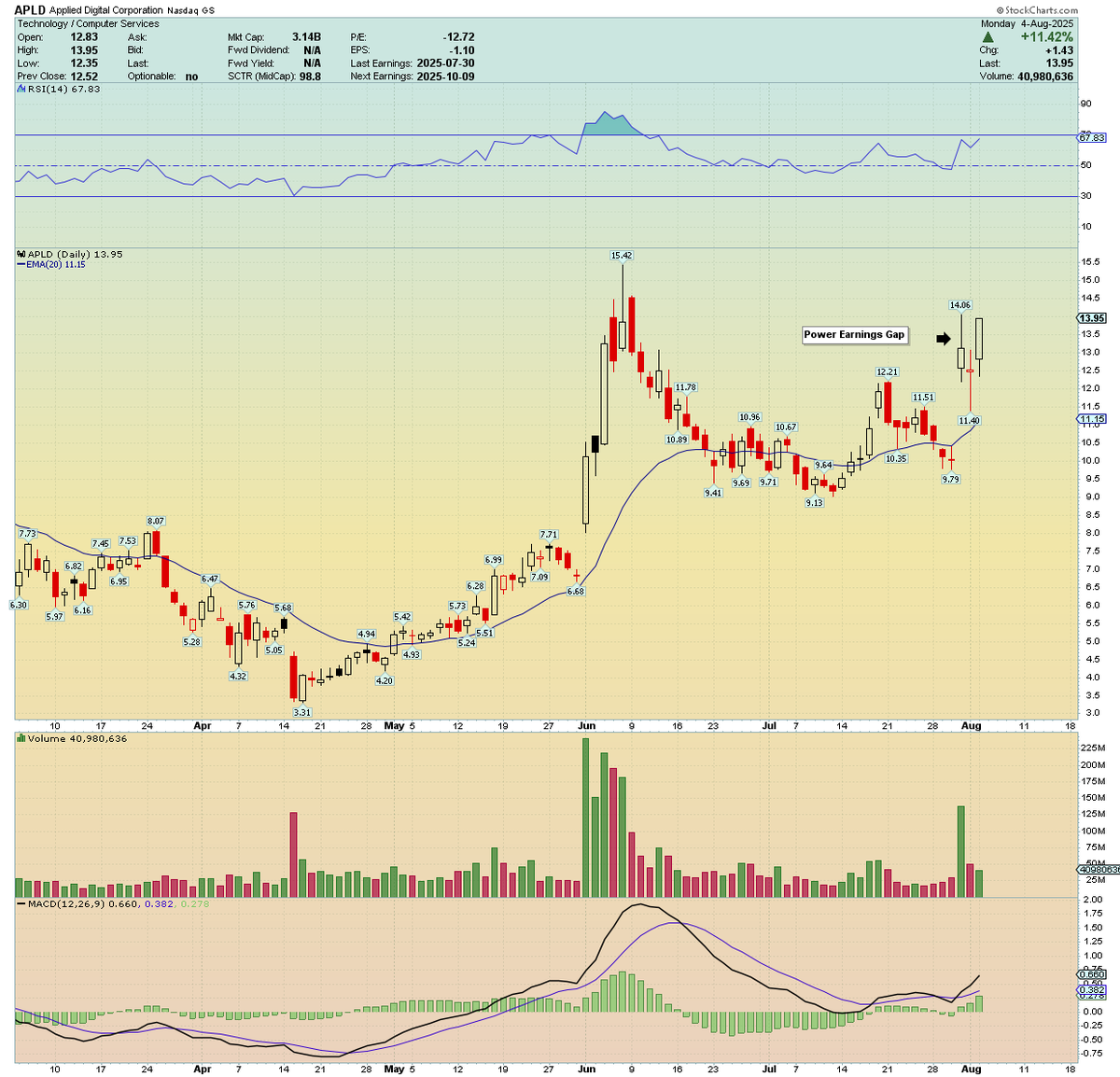Click the EMA(20) 11.15 legend text
The height and width of the screenshot is (1077, 1120).
tap(56, 265)
